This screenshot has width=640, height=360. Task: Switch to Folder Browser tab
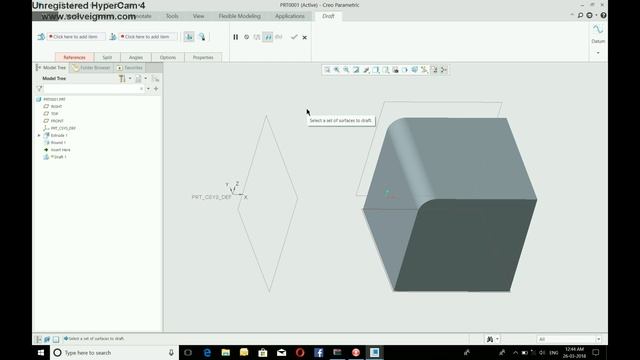tap(91, 68)
